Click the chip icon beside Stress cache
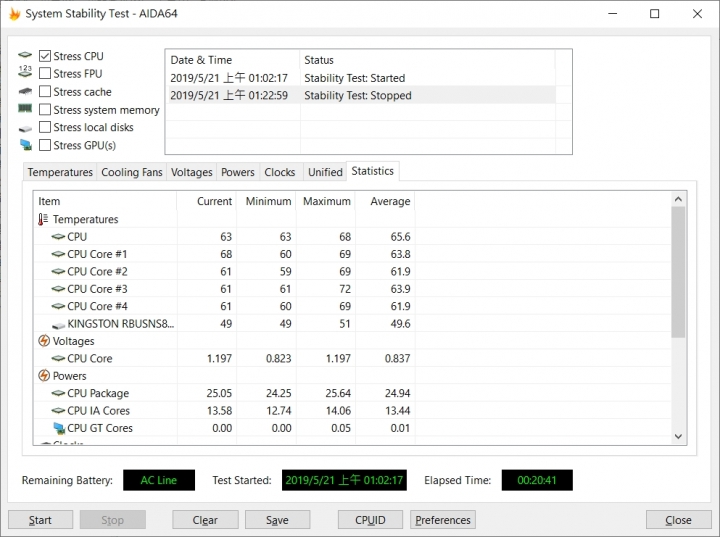The image size is (720, 537). coord(25,91)
